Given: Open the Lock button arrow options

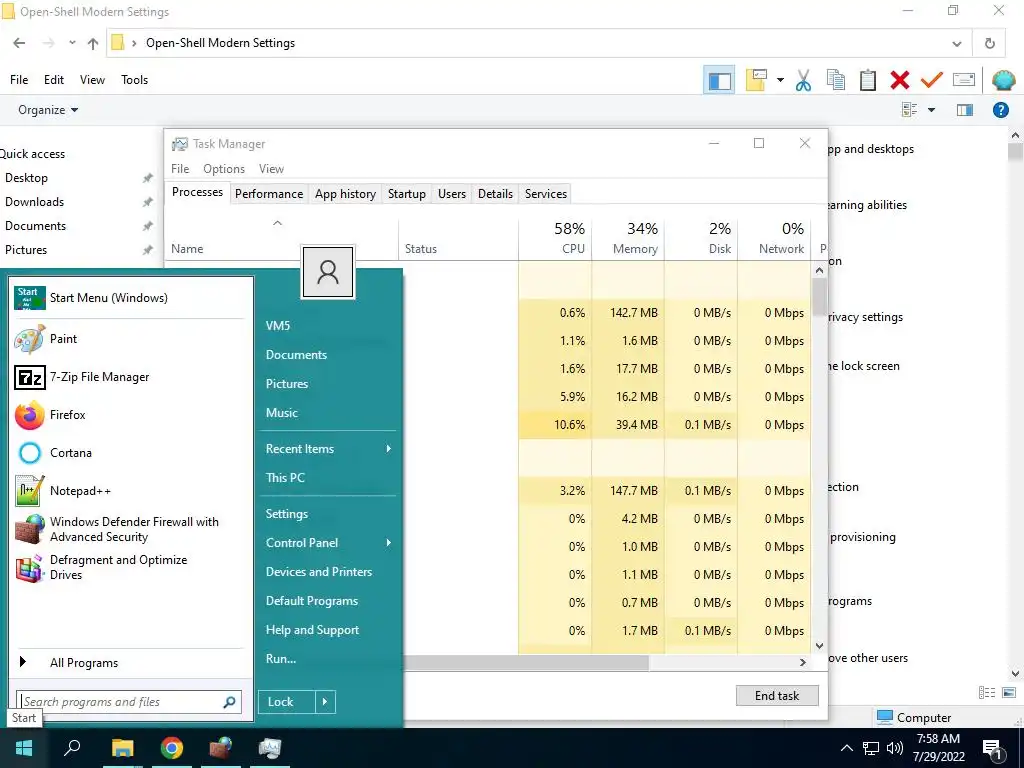Looking at the screenshot, I should coord(325,701).
